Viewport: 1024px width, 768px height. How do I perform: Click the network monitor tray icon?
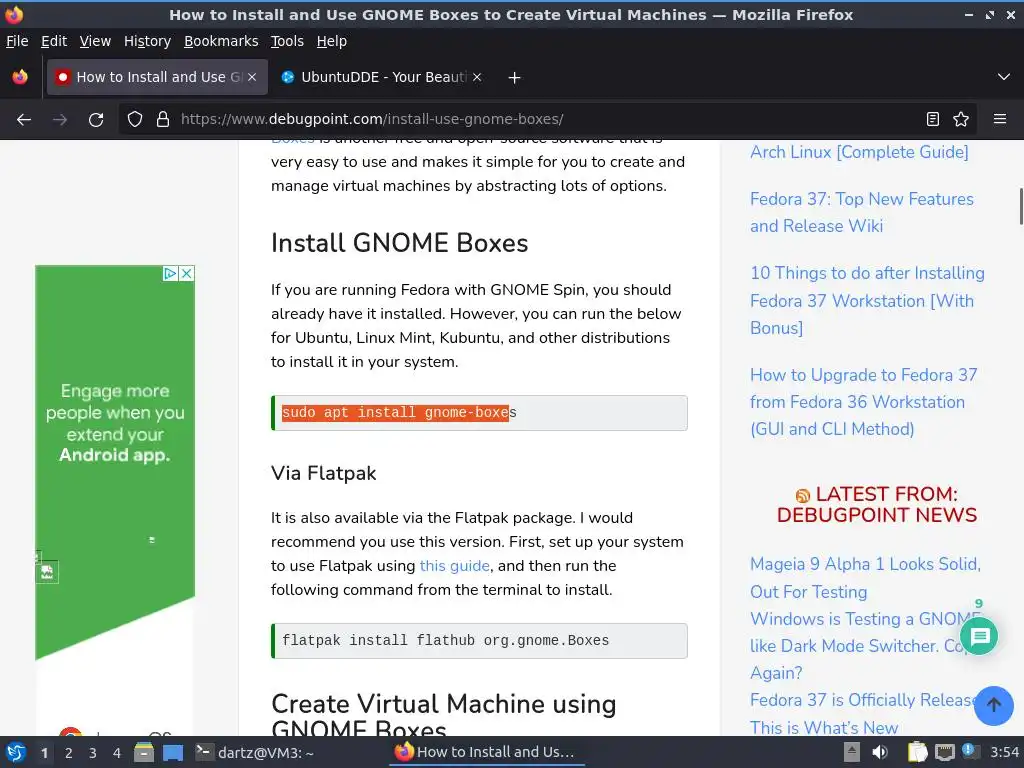click(944, 752)
